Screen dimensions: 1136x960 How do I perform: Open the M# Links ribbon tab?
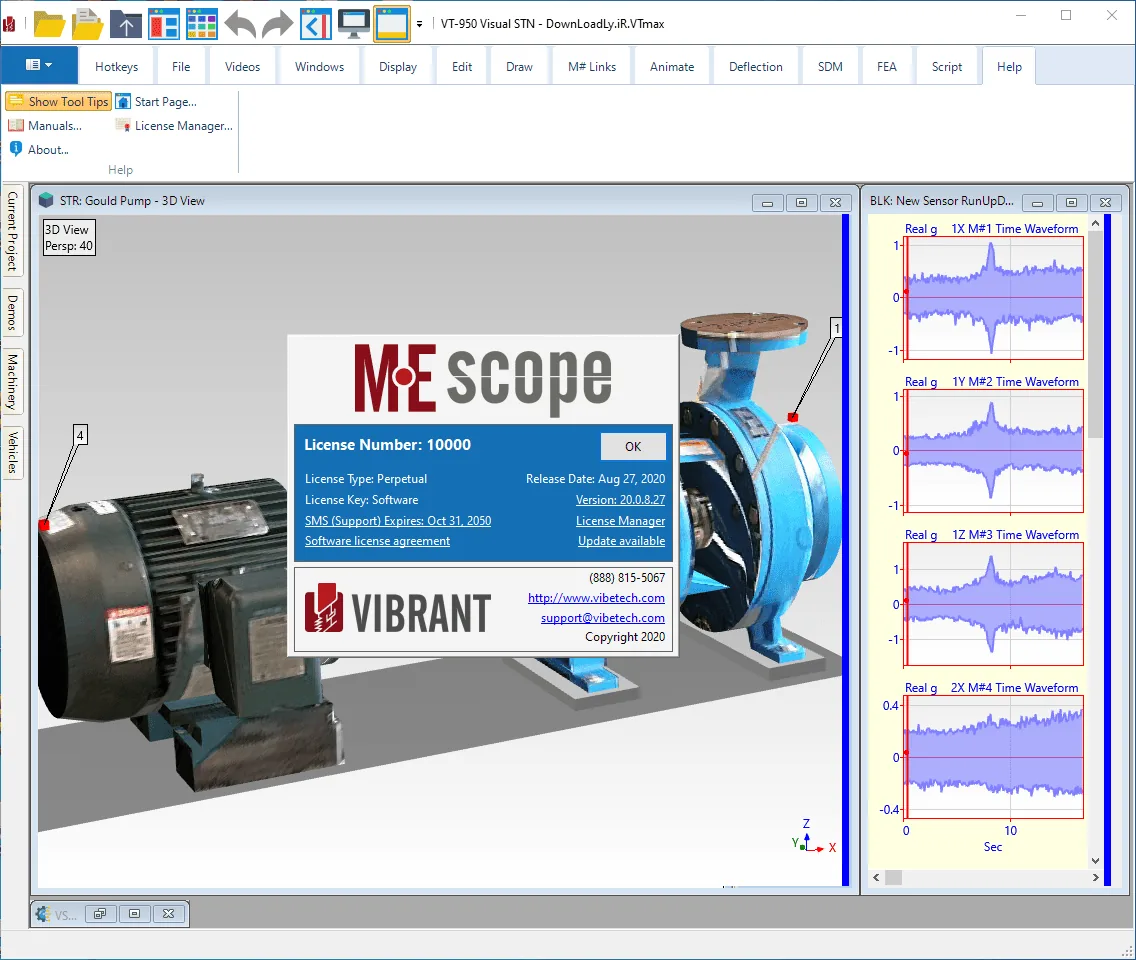click(592, 67)
